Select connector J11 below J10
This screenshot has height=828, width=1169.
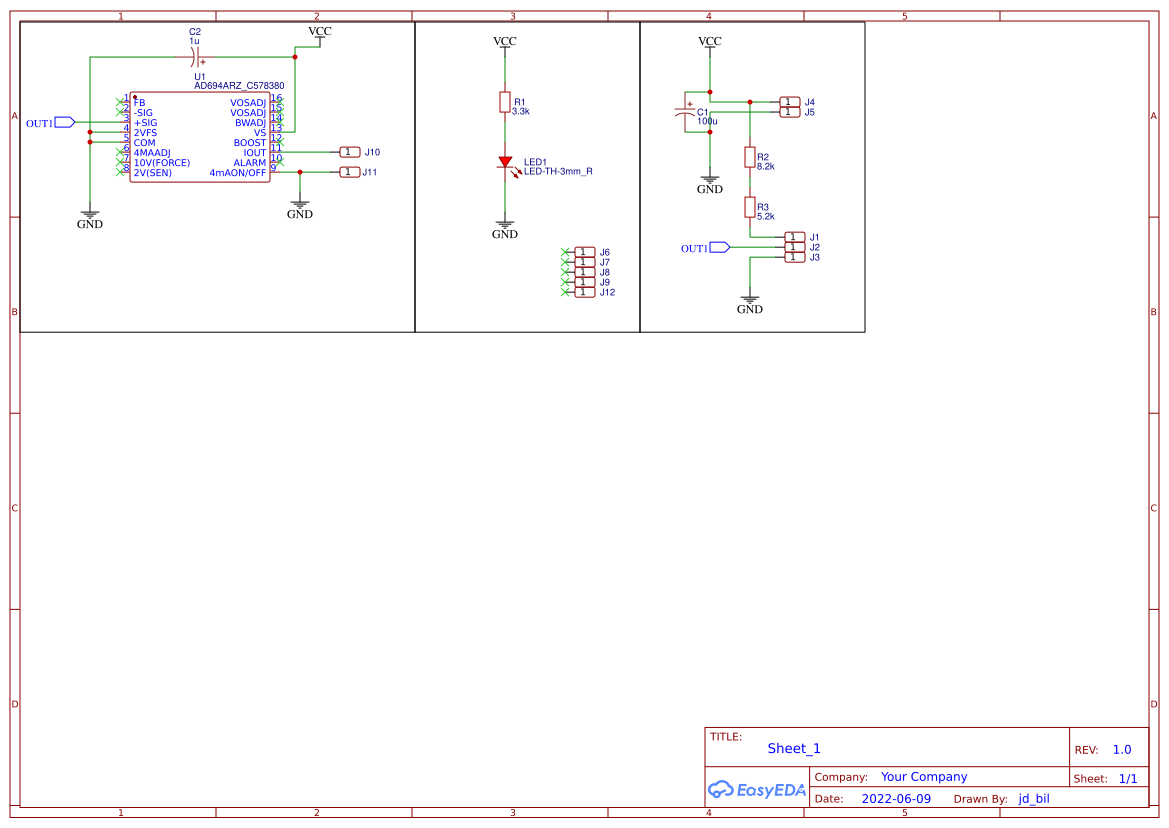click(348, 172)
